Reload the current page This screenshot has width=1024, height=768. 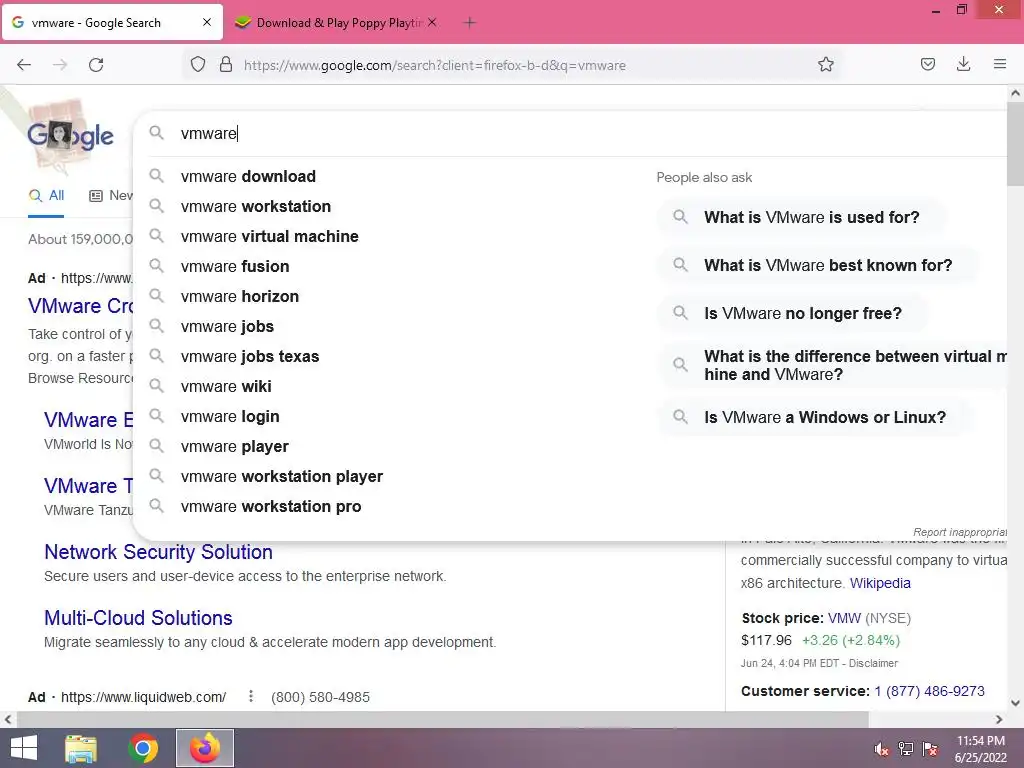click(x=96, y=65)
